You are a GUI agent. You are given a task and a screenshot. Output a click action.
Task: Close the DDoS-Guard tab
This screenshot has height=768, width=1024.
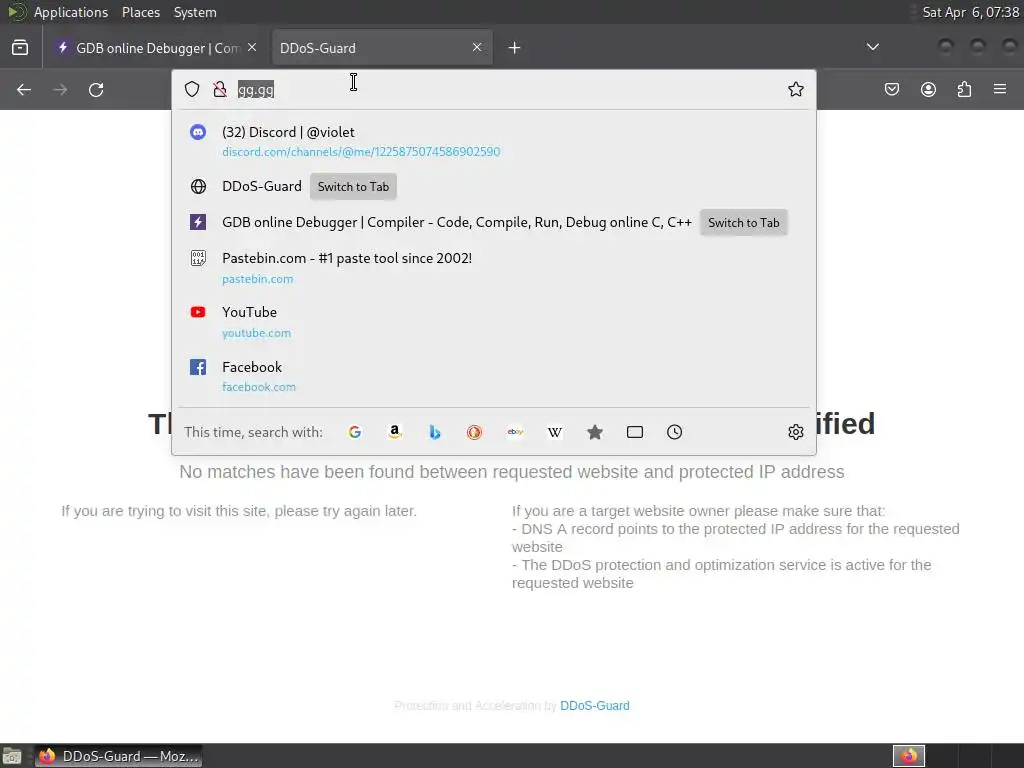pos(477,47)
